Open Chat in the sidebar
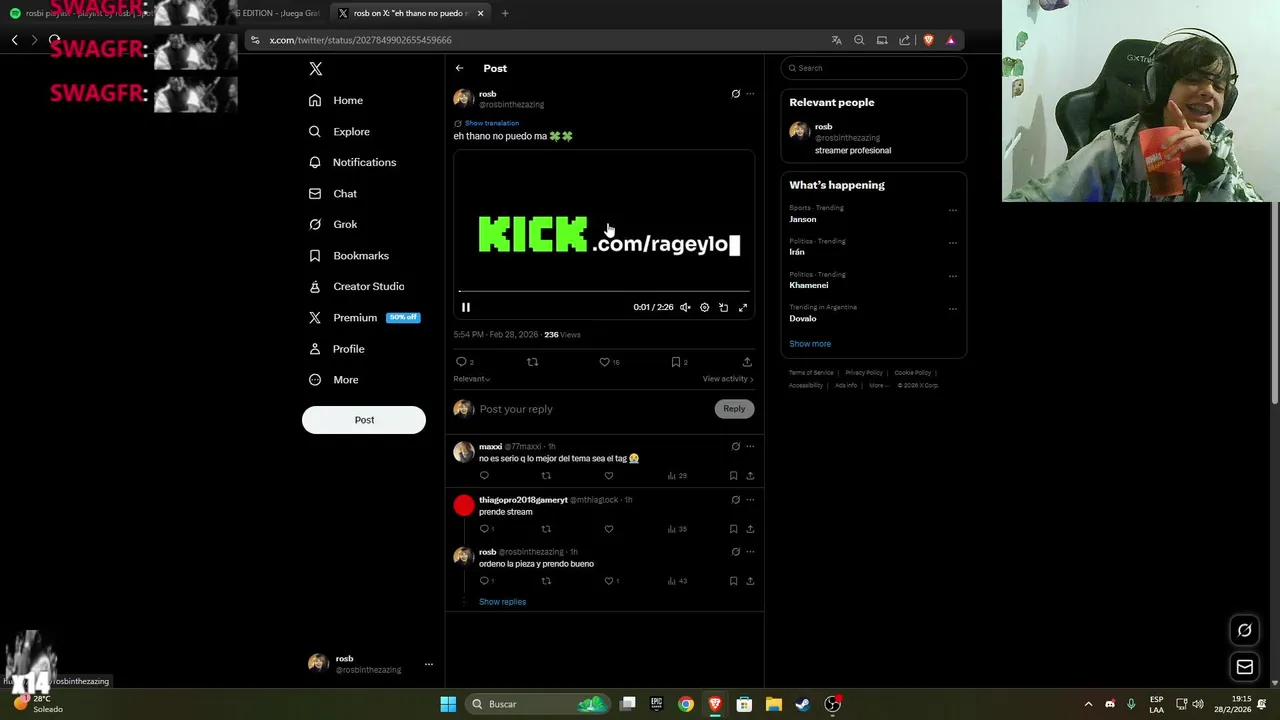Screen dimensions: 1280x720 point(333,193)
